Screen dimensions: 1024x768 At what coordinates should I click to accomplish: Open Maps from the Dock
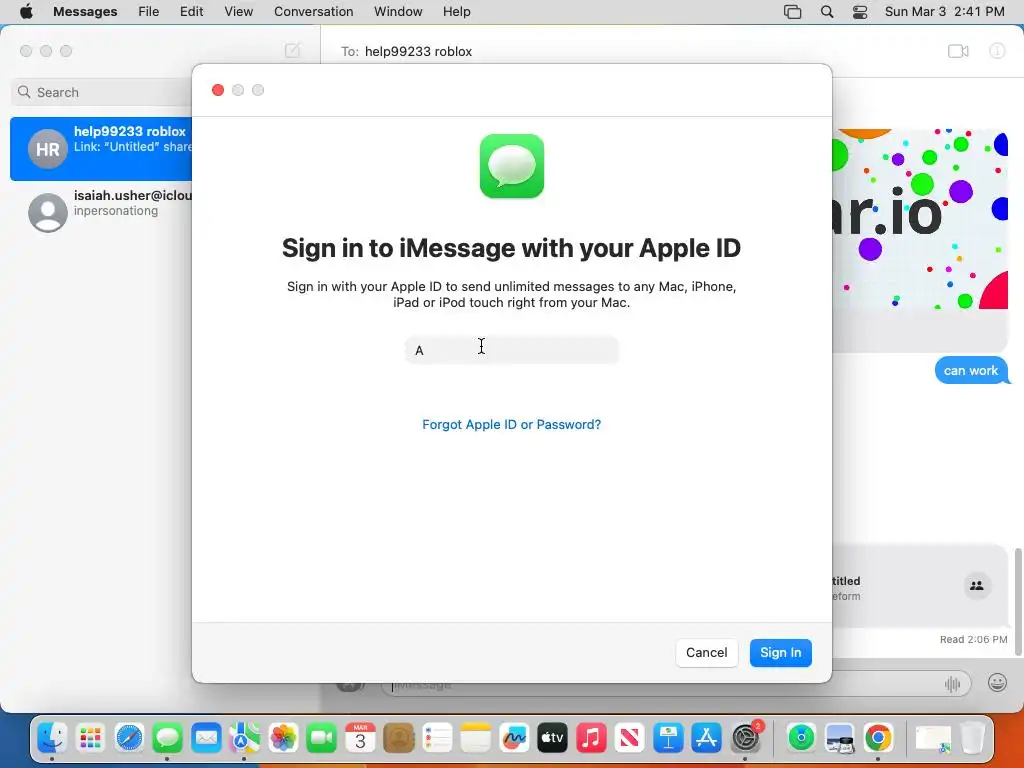(x=244, y=738)
